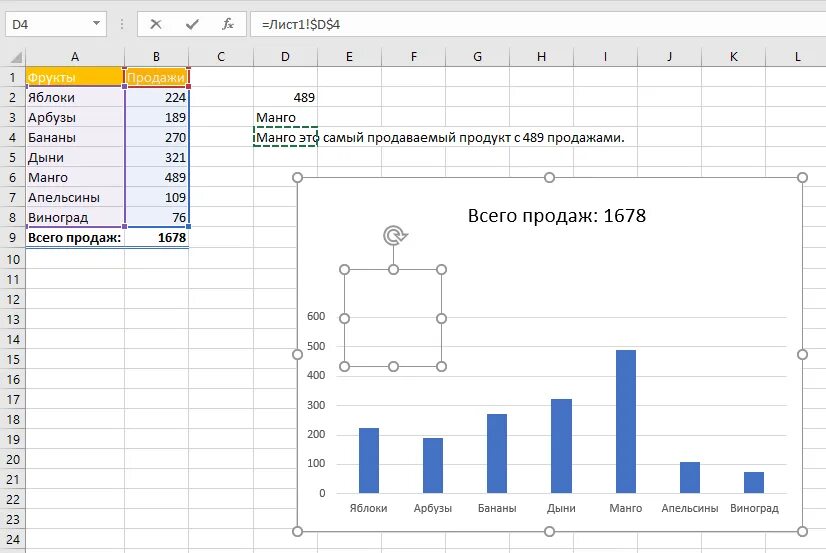Select the cell Апельсины in column A

point(75,198)
